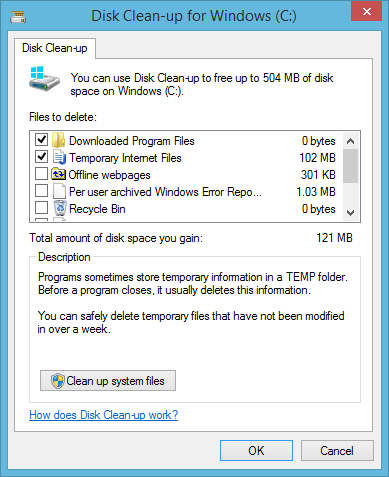Click the file list scroll up arrow
389x477 pixels.
tap(350, 141)
